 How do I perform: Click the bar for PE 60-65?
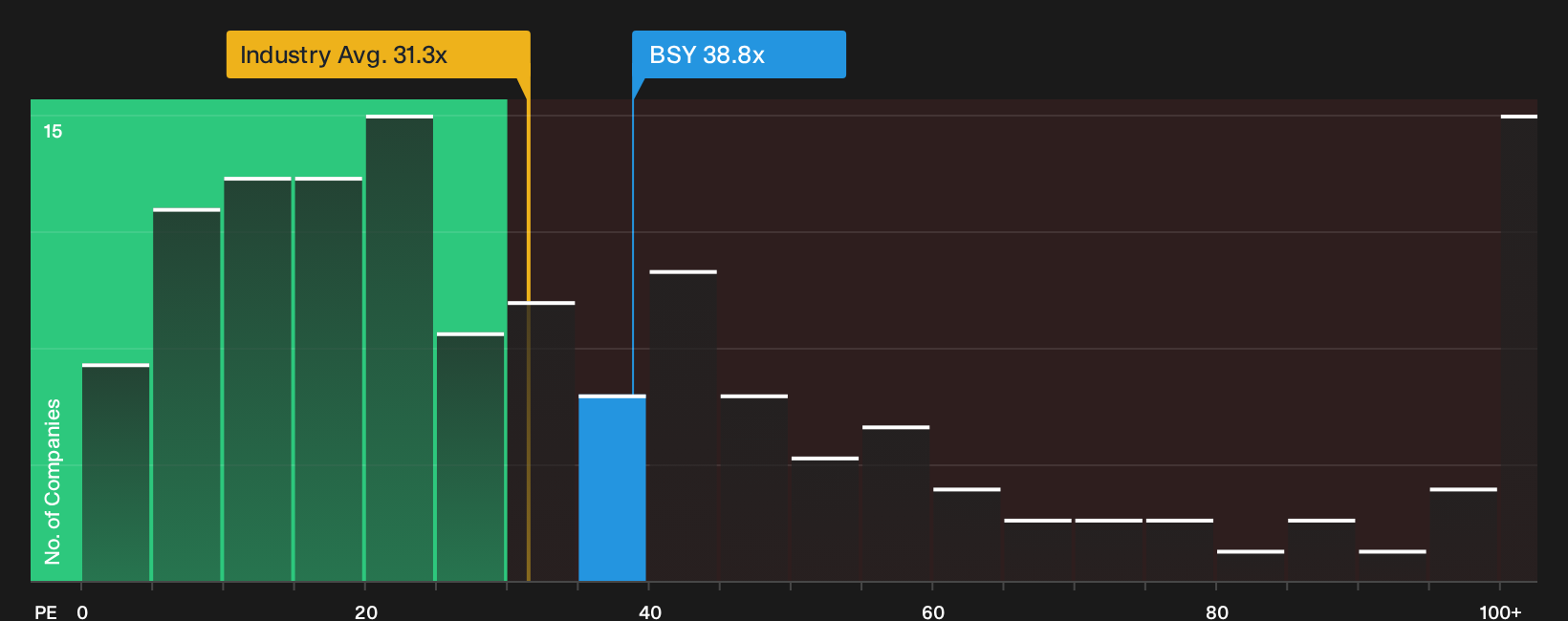coord(967,534)
